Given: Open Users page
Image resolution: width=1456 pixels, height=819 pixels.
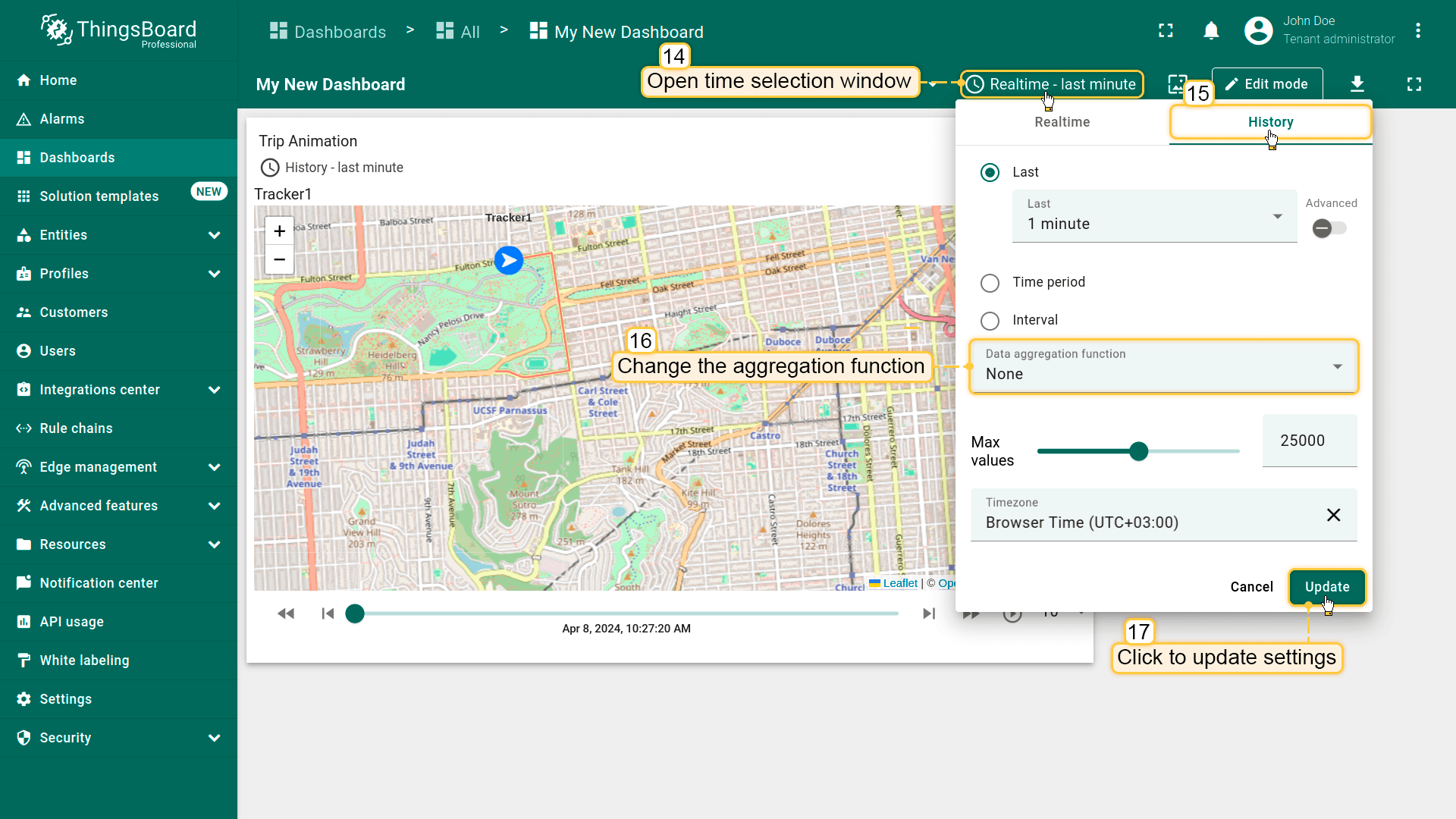Looking at the screenshot, I should click(x=118, y=351).
